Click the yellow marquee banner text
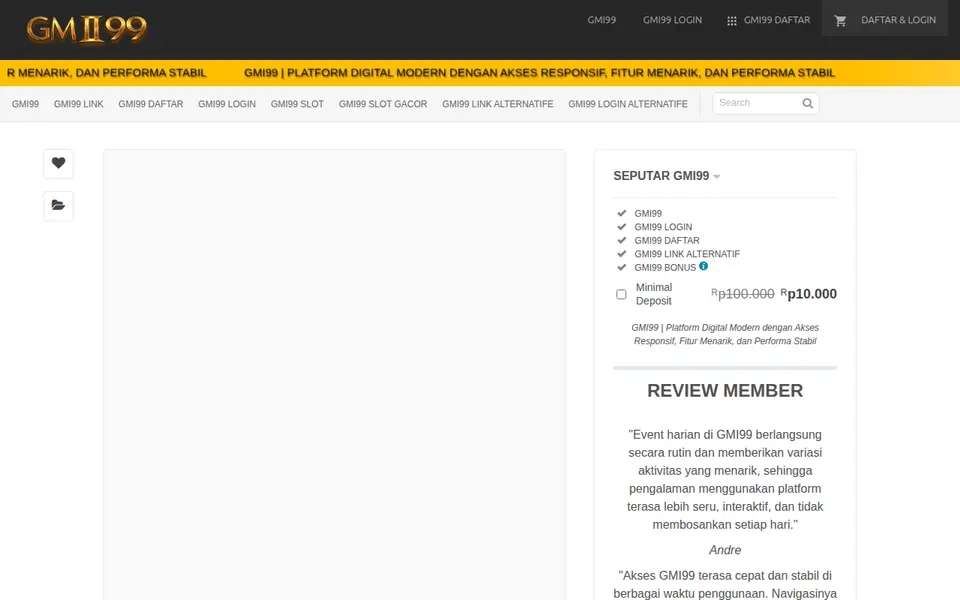This screenshot has width=960, height=600. [x=539, y=73]
